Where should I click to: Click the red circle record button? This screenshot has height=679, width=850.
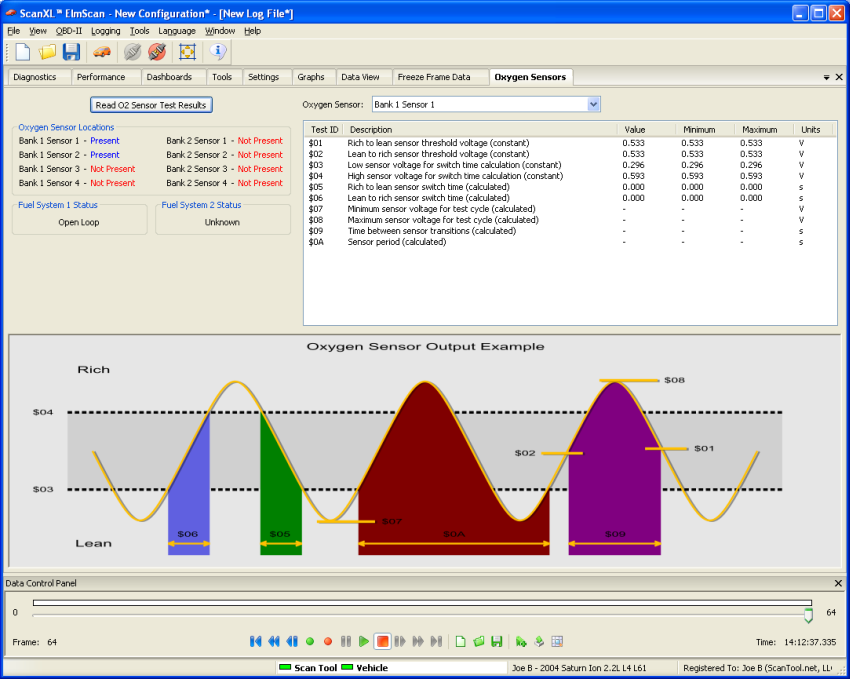(x=328, y=642)
